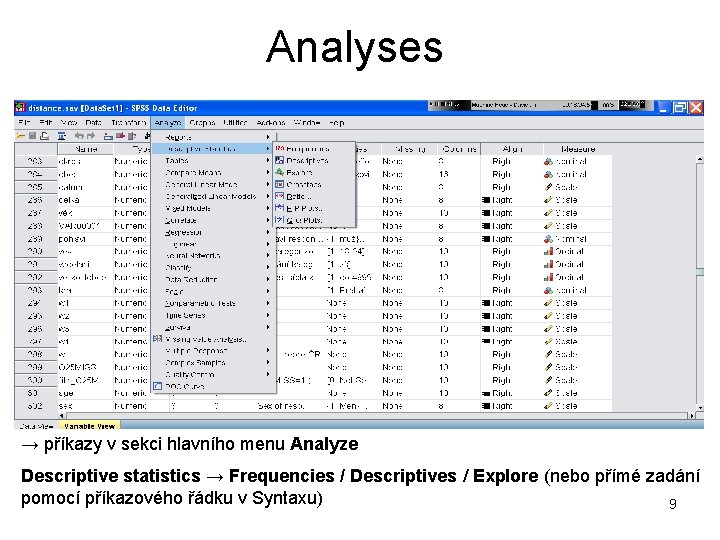Choose Complex Samples in Analyze menu
The width and height of the screenshot is (720, 540).
[x=213, y=362]
